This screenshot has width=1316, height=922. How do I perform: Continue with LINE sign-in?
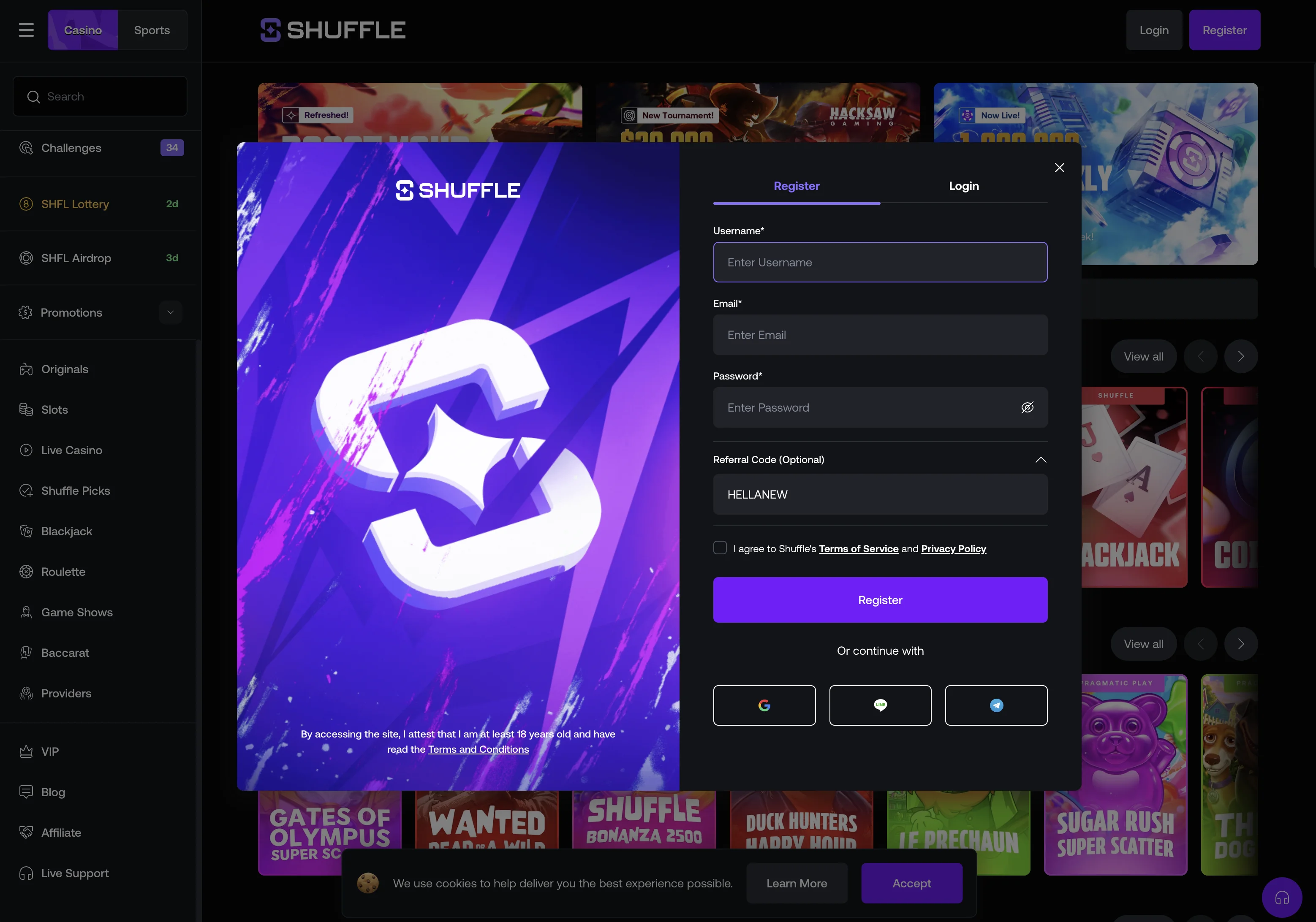pos(881,705)
